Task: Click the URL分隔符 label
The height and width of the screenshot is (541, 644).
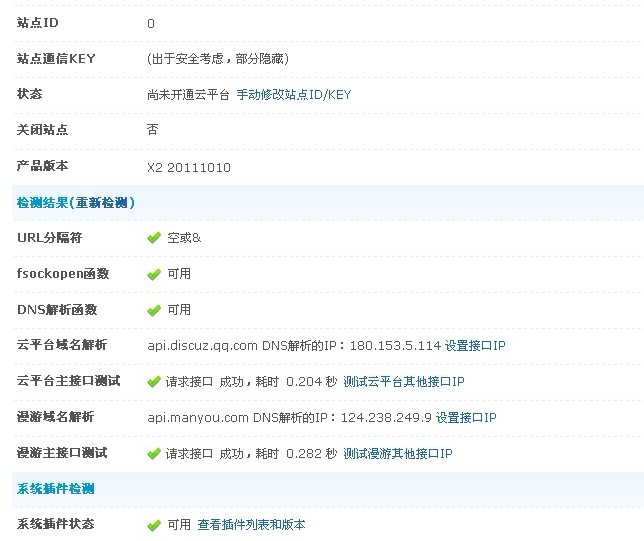Action: tap(50, 238)
